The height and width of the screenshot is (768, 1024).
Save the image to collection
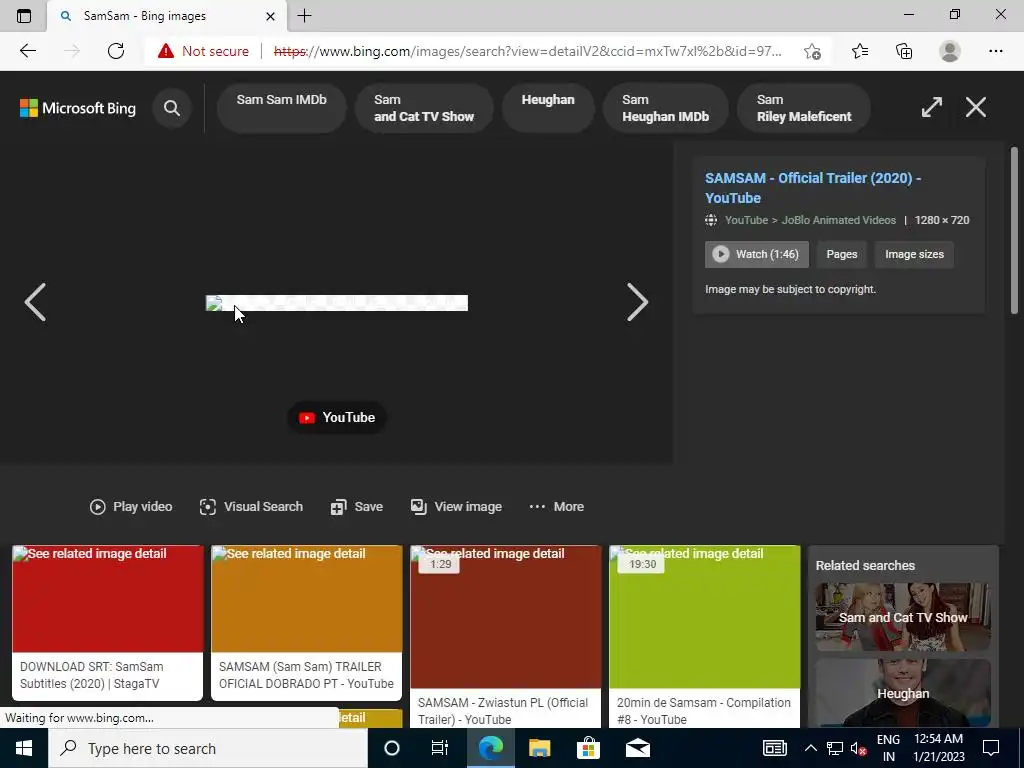point(357,507)
